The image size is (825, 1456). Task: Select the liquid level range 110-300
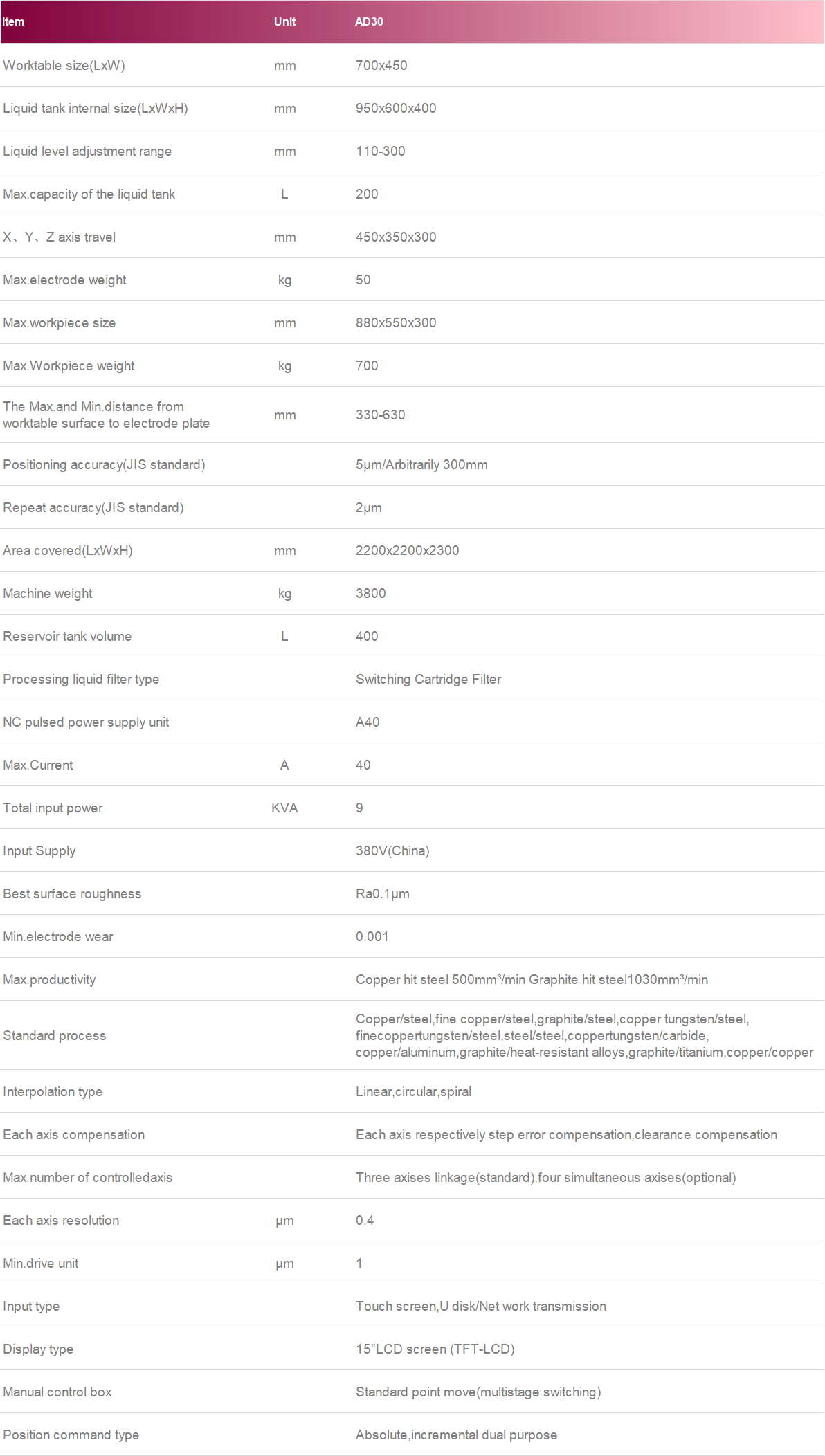tap(381, 152)
